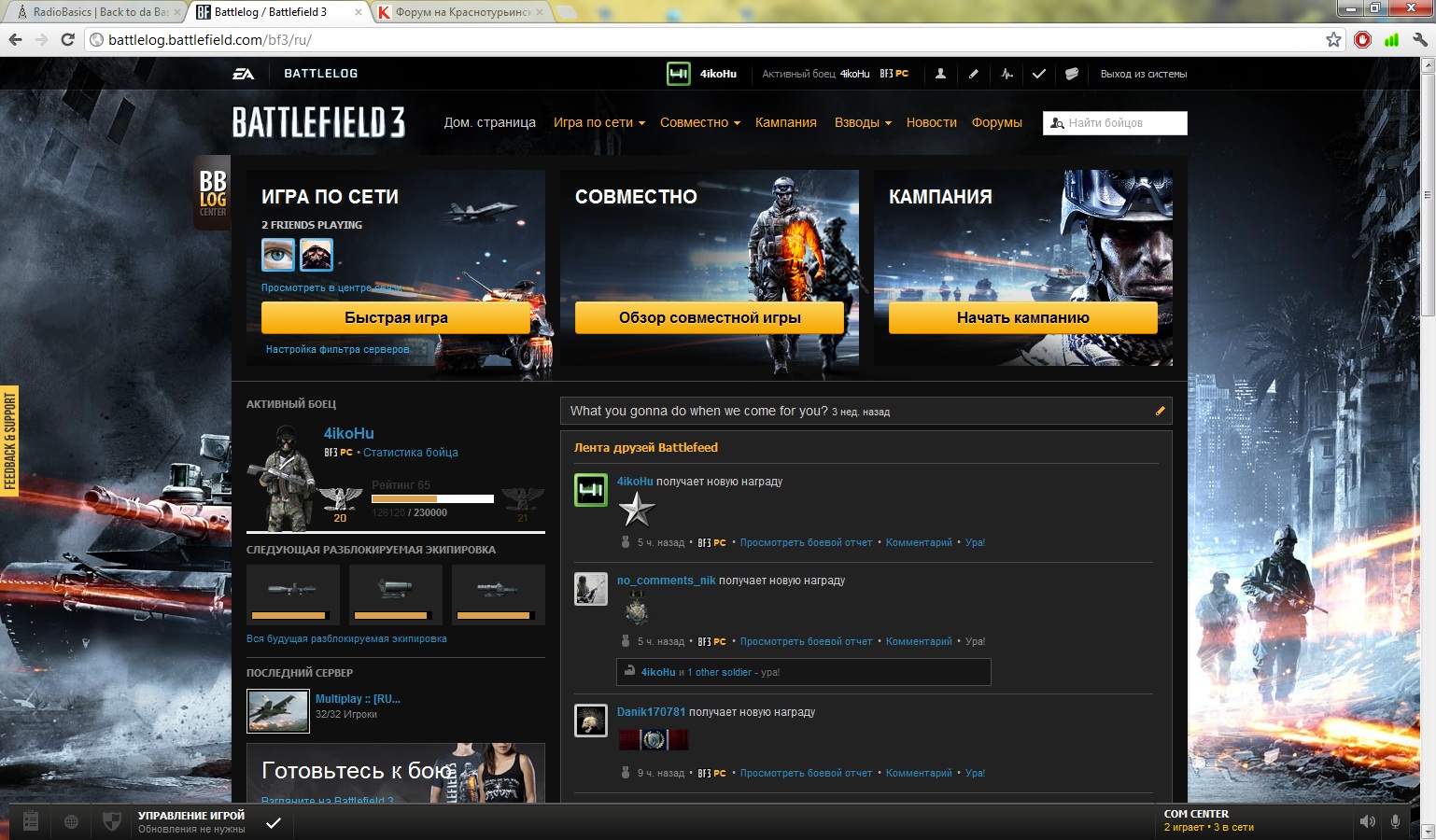The image size is (1436, 840).
Task: Open Chrome wrench settings menu
Action: (1419, 39)
